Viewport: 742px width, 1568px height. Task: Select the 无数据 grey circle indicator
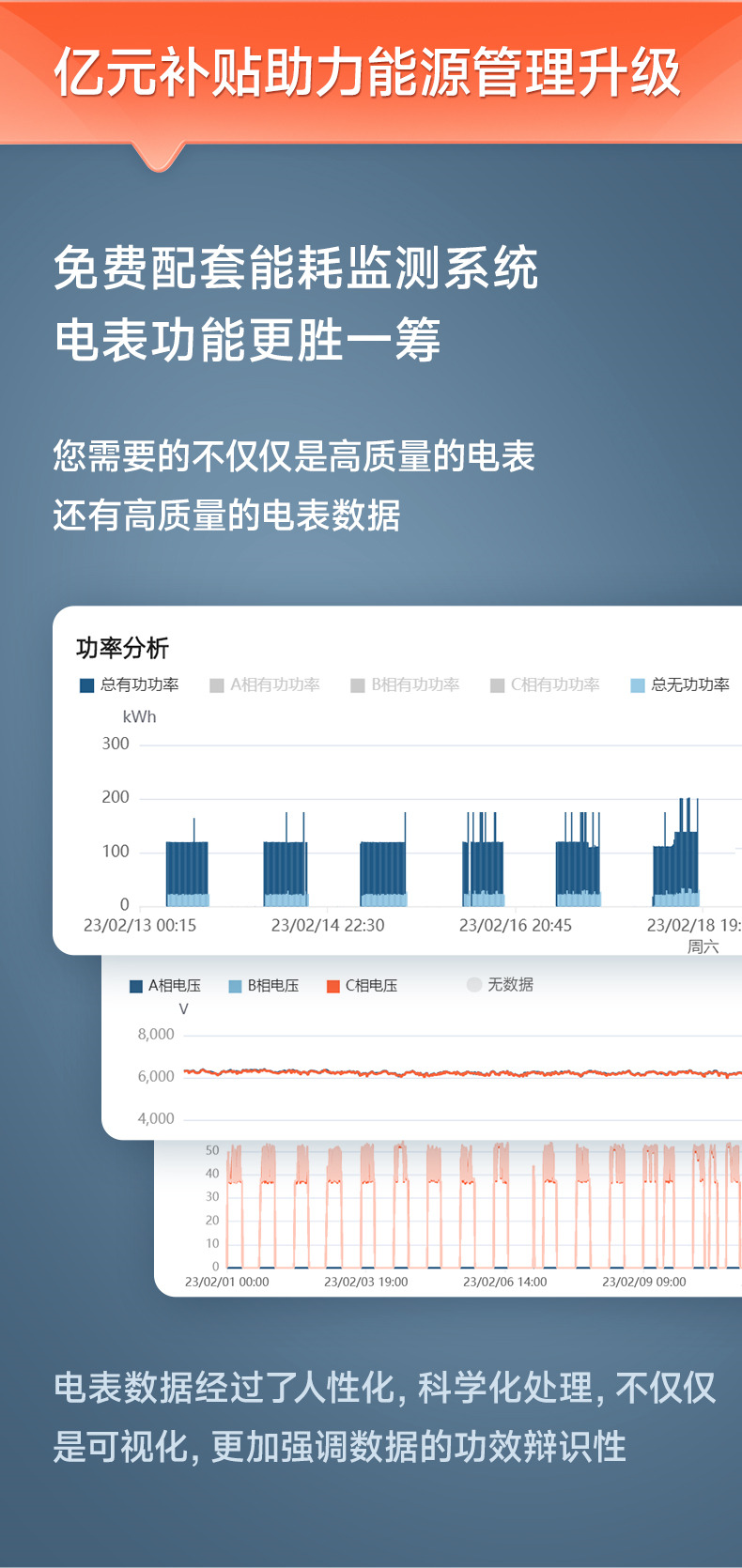(474, 984)
